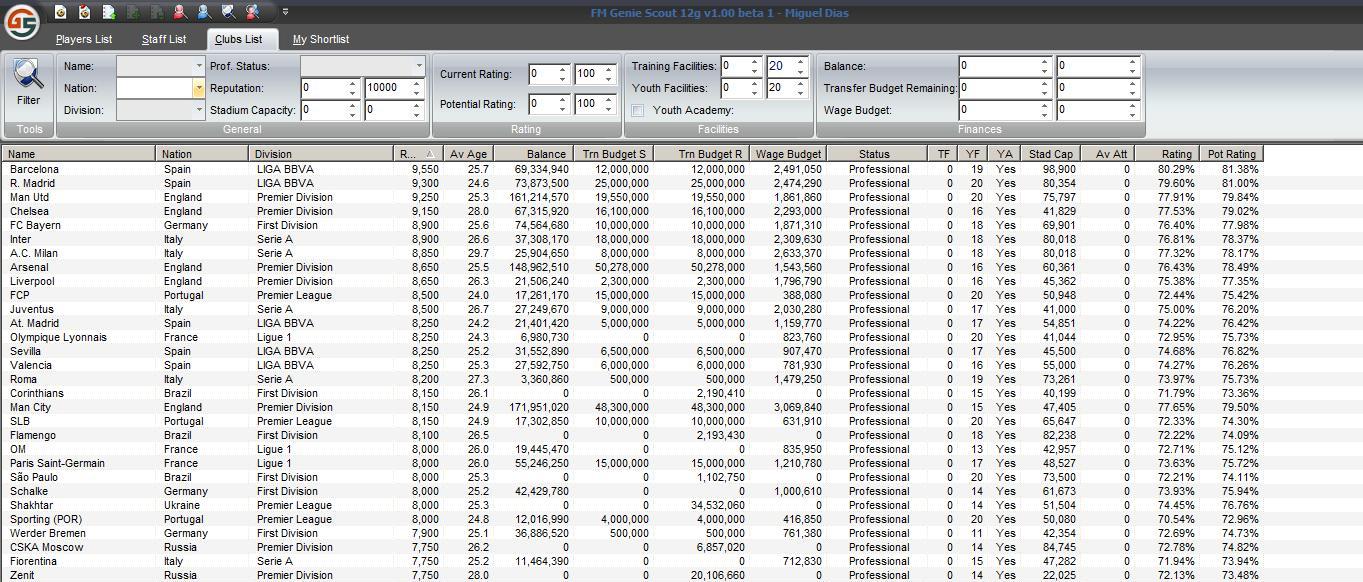Enable the Youth Academy checkbox
The height and width of the screenshot is (582, 1363).
pos(638,111)
